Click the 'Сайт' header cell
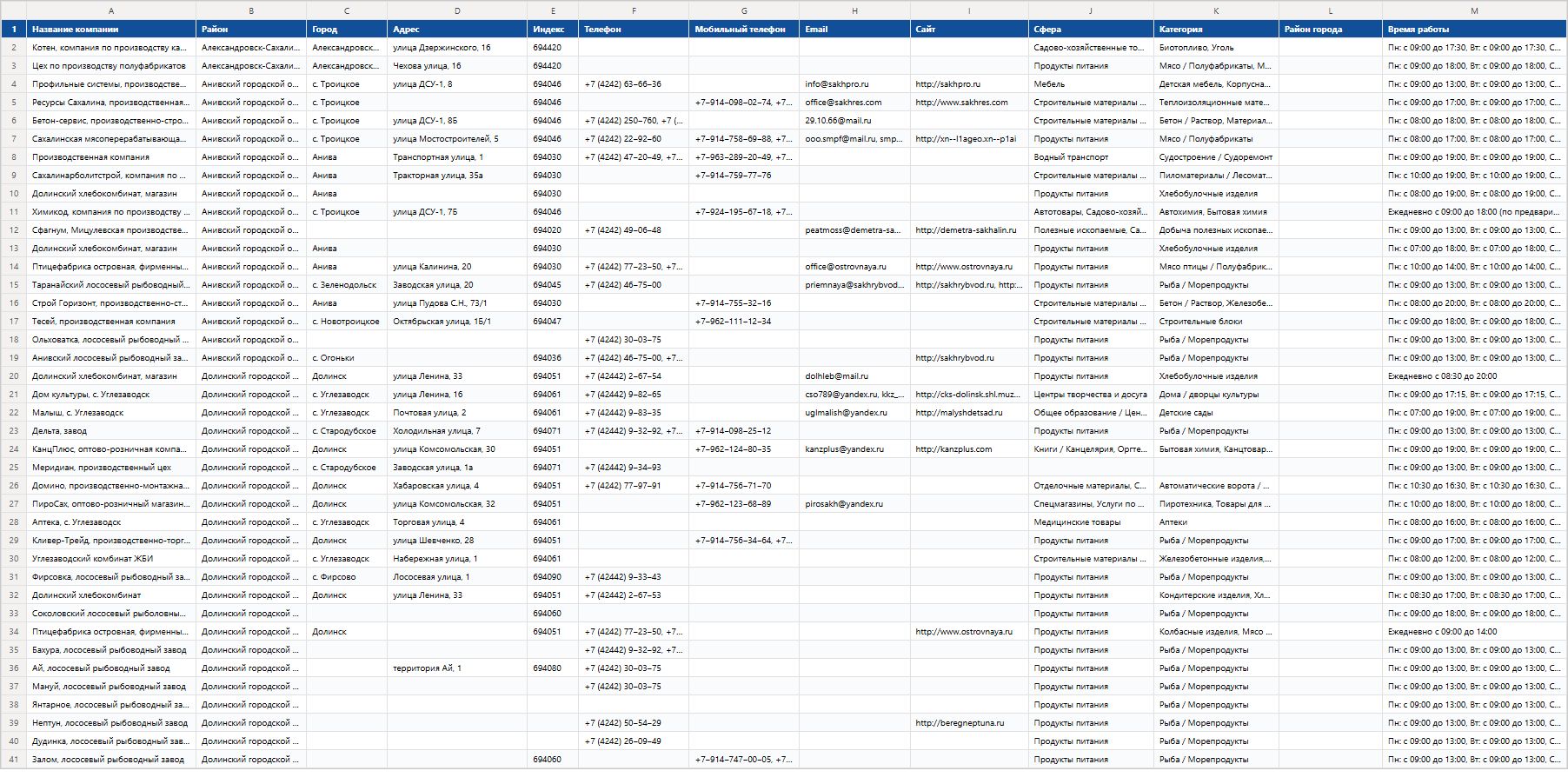The image size is (1568, 784). (x=969, y=30)
